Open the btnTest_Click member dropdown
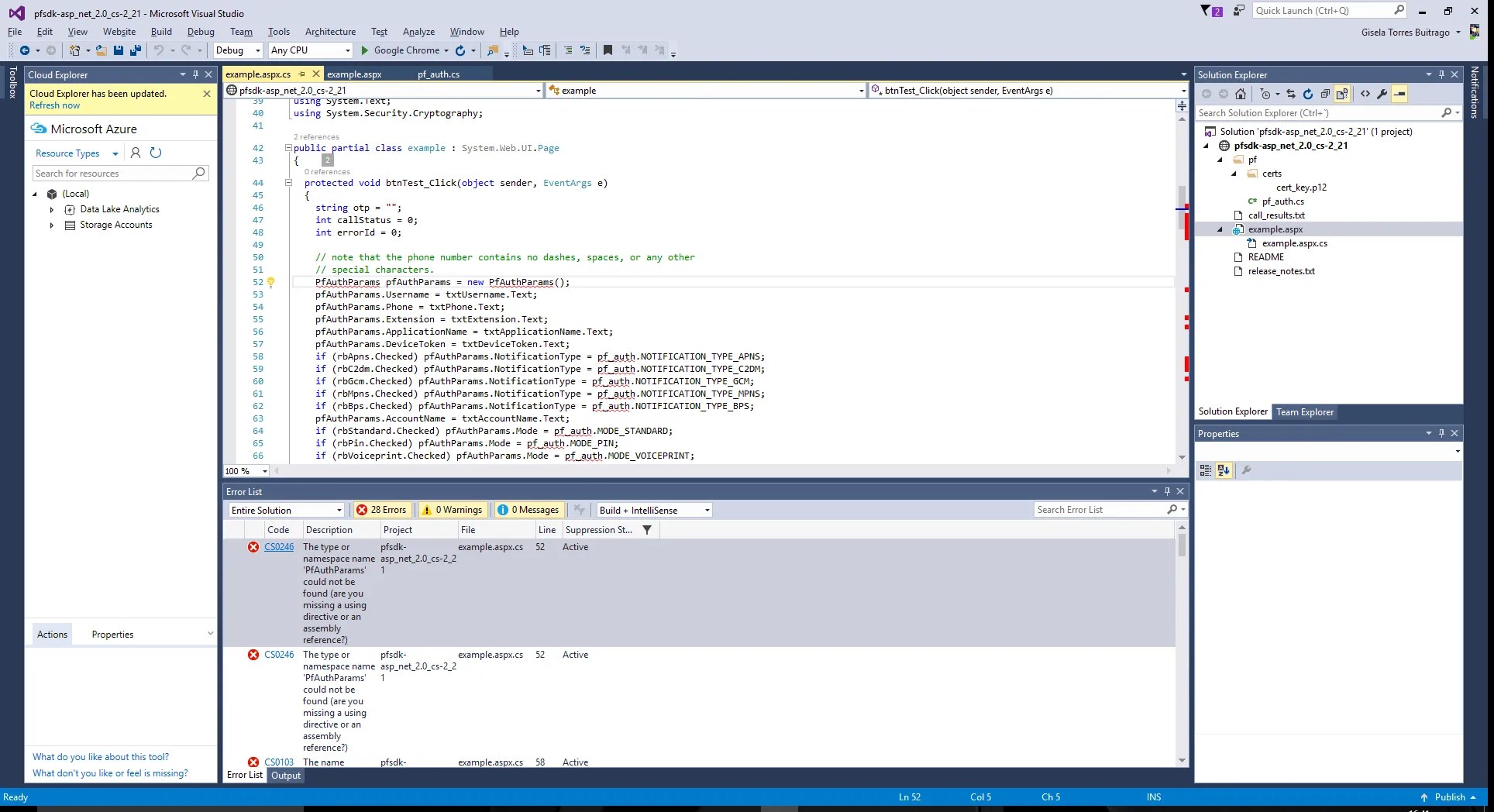 (x=1029, y=91)
